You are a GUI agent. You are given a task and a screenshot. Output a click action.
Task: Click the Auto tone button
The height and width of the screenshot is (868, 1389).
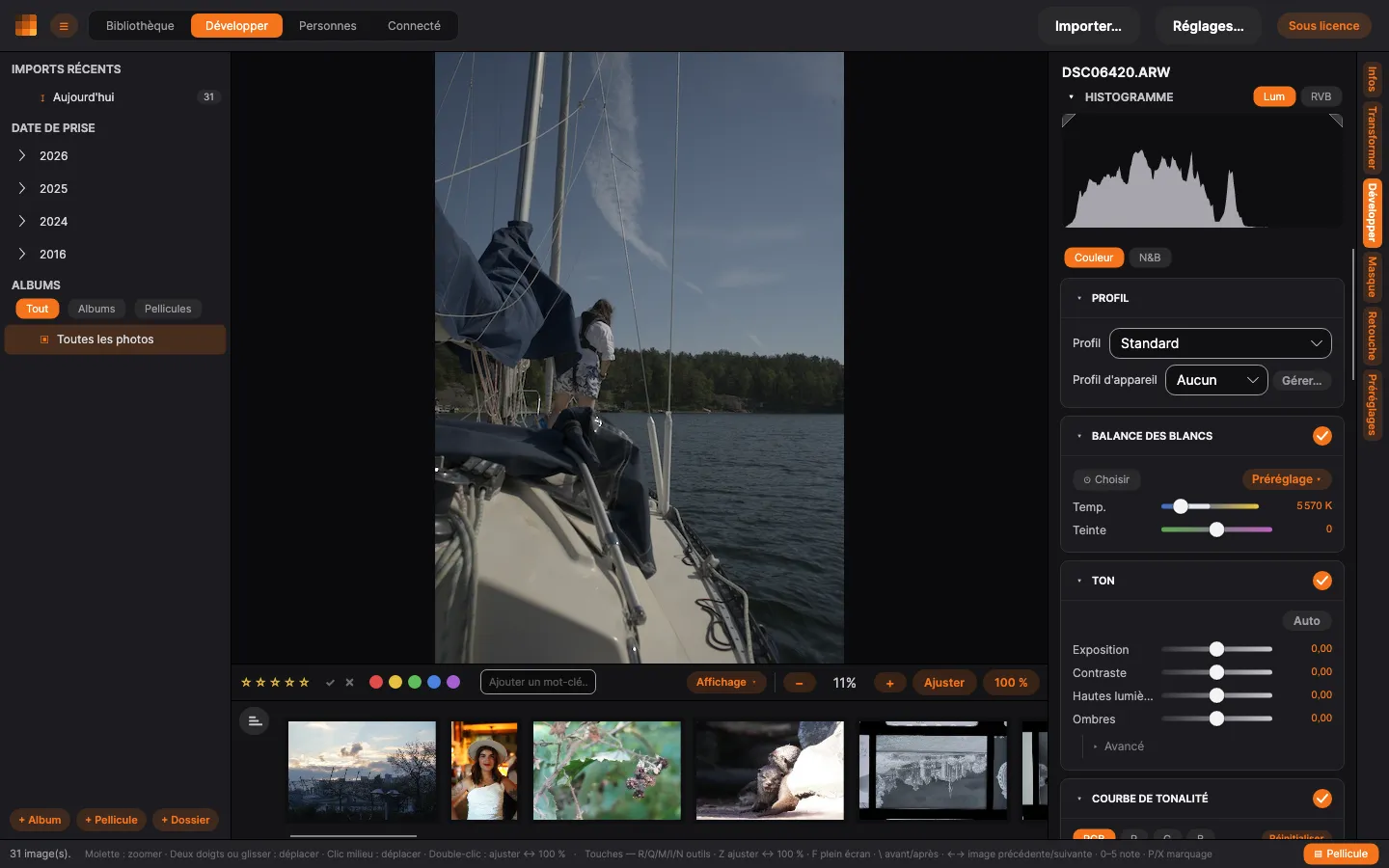pos(1307,621)
